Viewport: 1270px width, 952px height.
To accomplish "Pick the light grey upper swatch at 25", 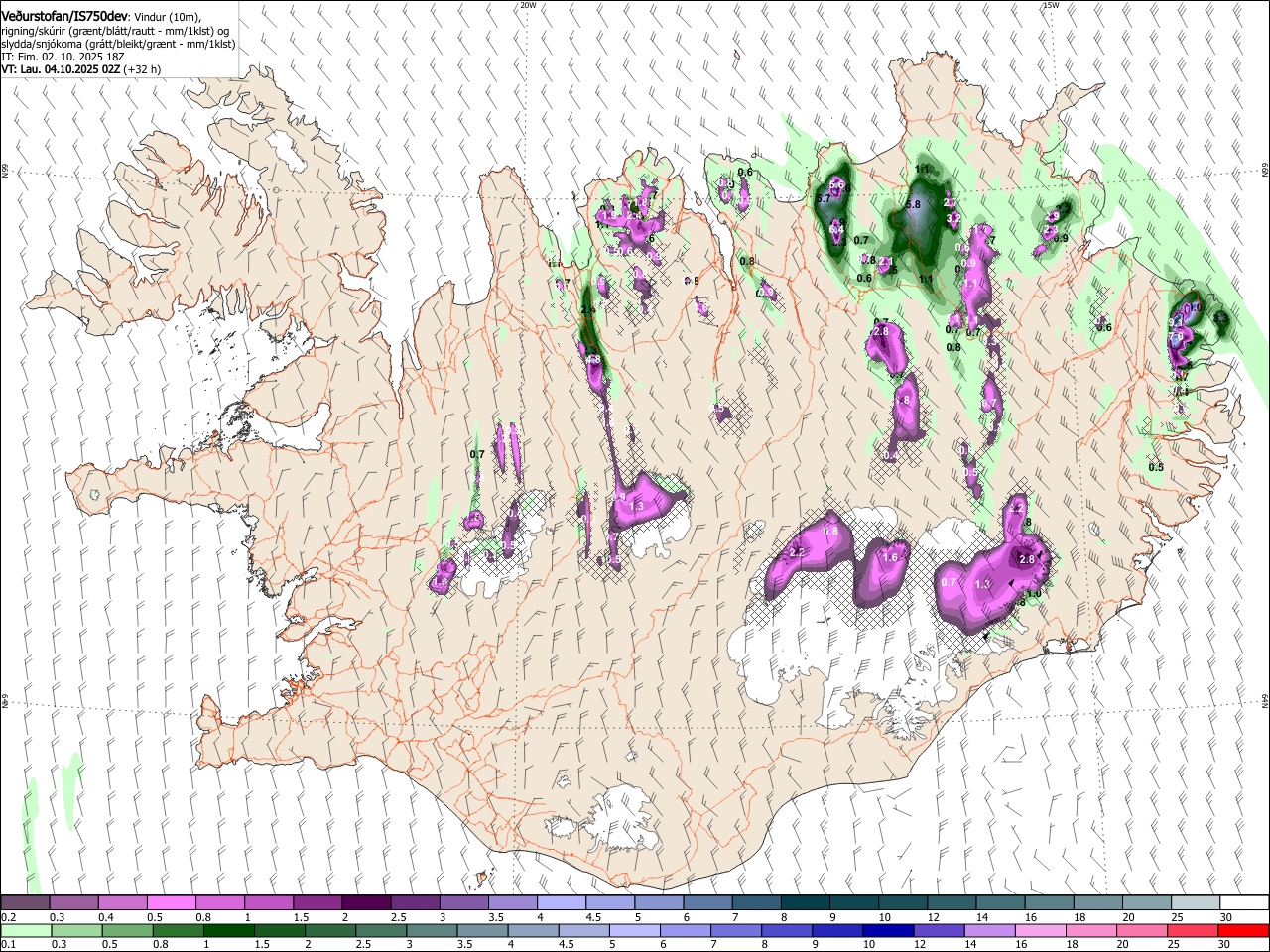I will [x=1197, y=903].
